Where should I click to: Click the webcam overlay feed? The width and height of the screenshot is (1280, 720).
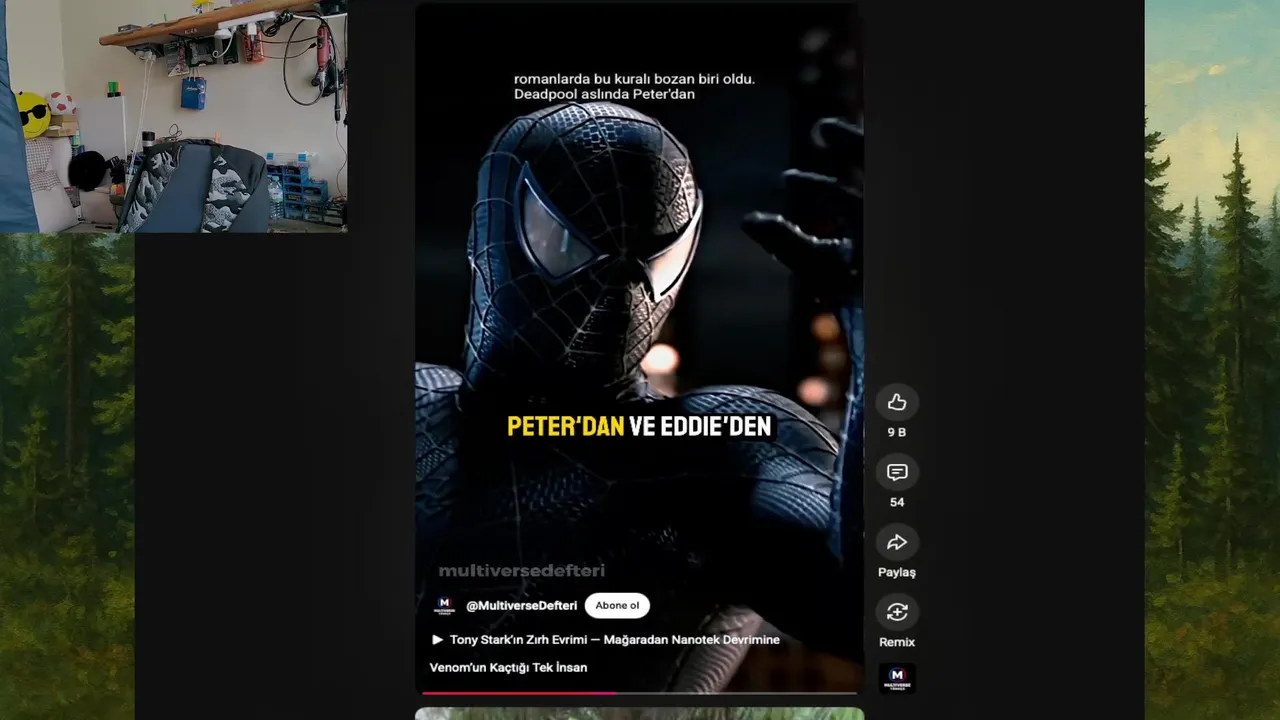[x=174, y=116]
